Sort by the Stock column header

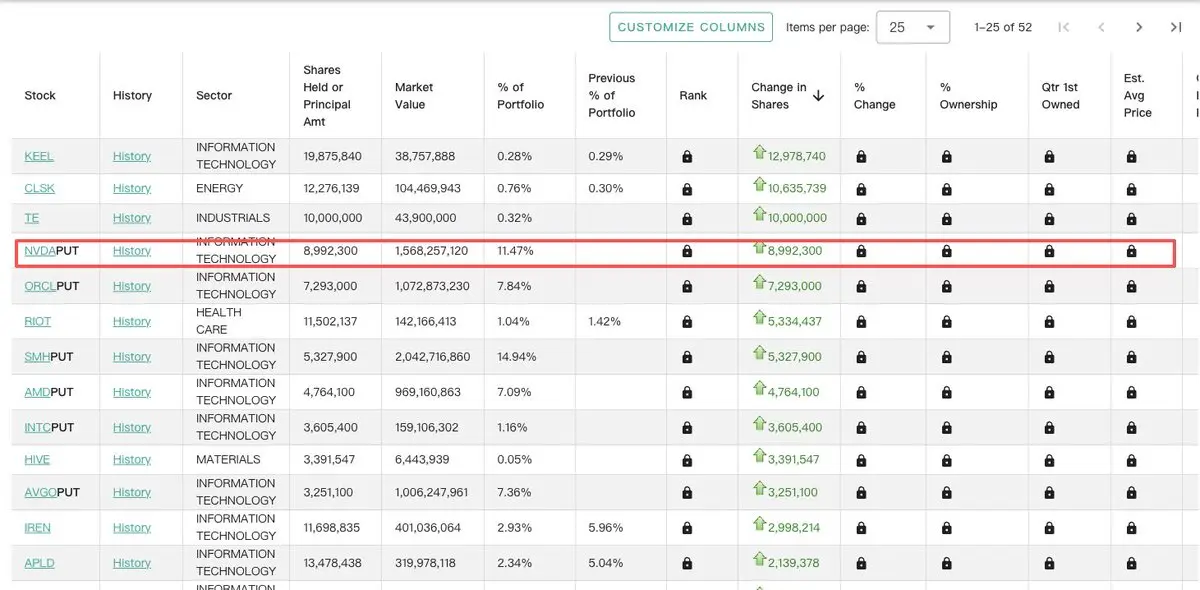click(x=40, y=96)
